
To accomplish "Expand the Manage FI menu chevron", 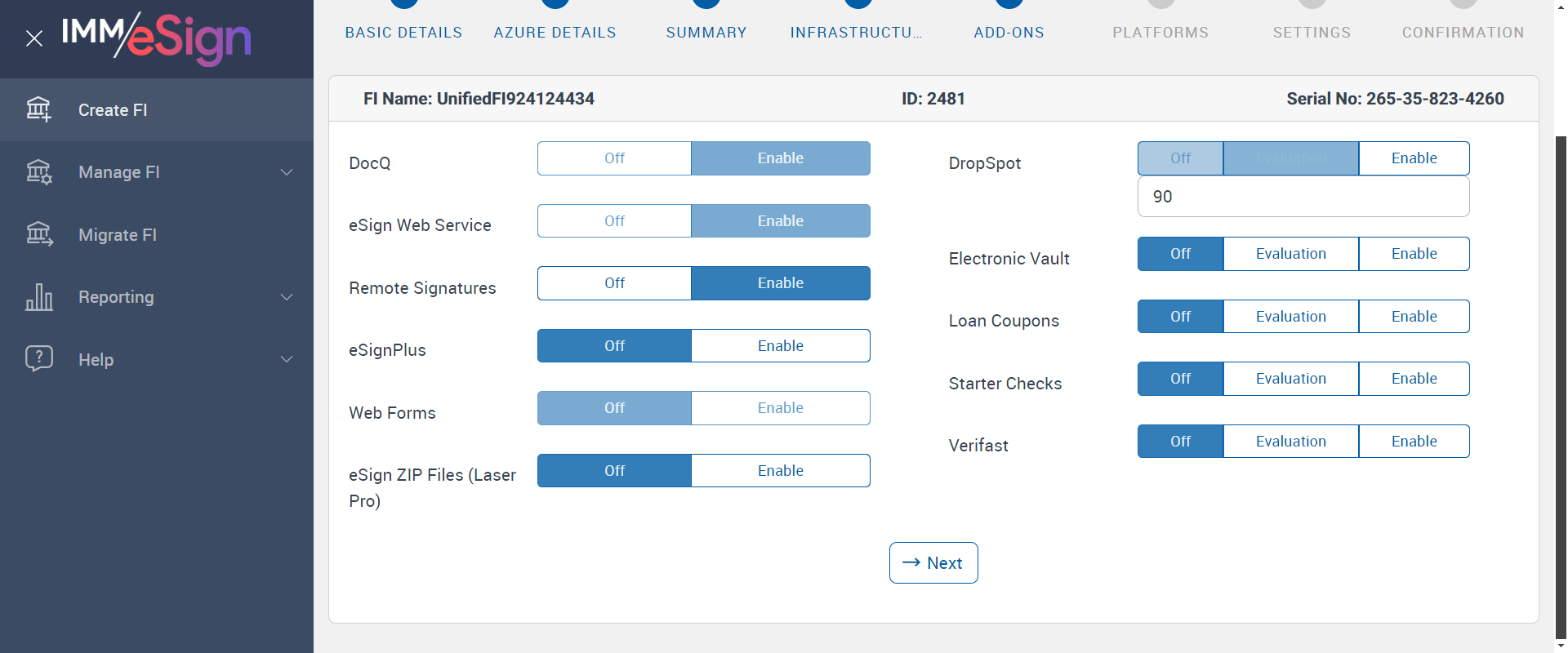I will click(x=287, y=172).
